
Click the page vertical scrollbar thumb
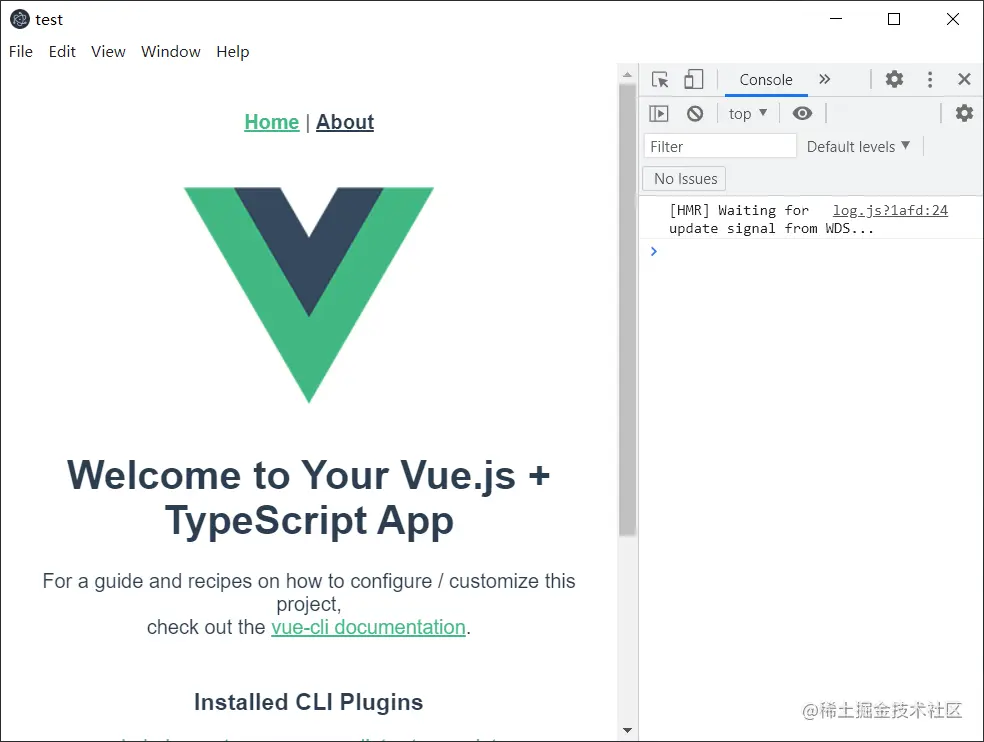point(627,310)
